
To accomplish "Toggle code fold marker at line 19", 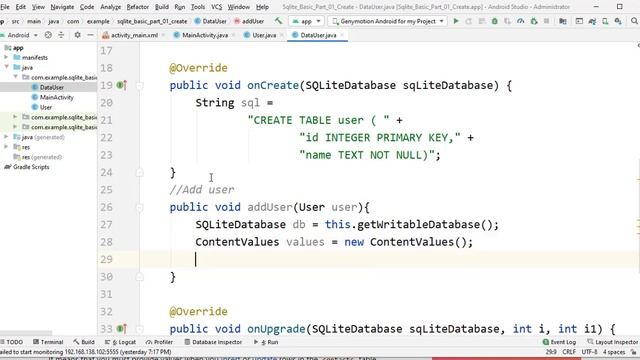I will click(x=140, y=86).
